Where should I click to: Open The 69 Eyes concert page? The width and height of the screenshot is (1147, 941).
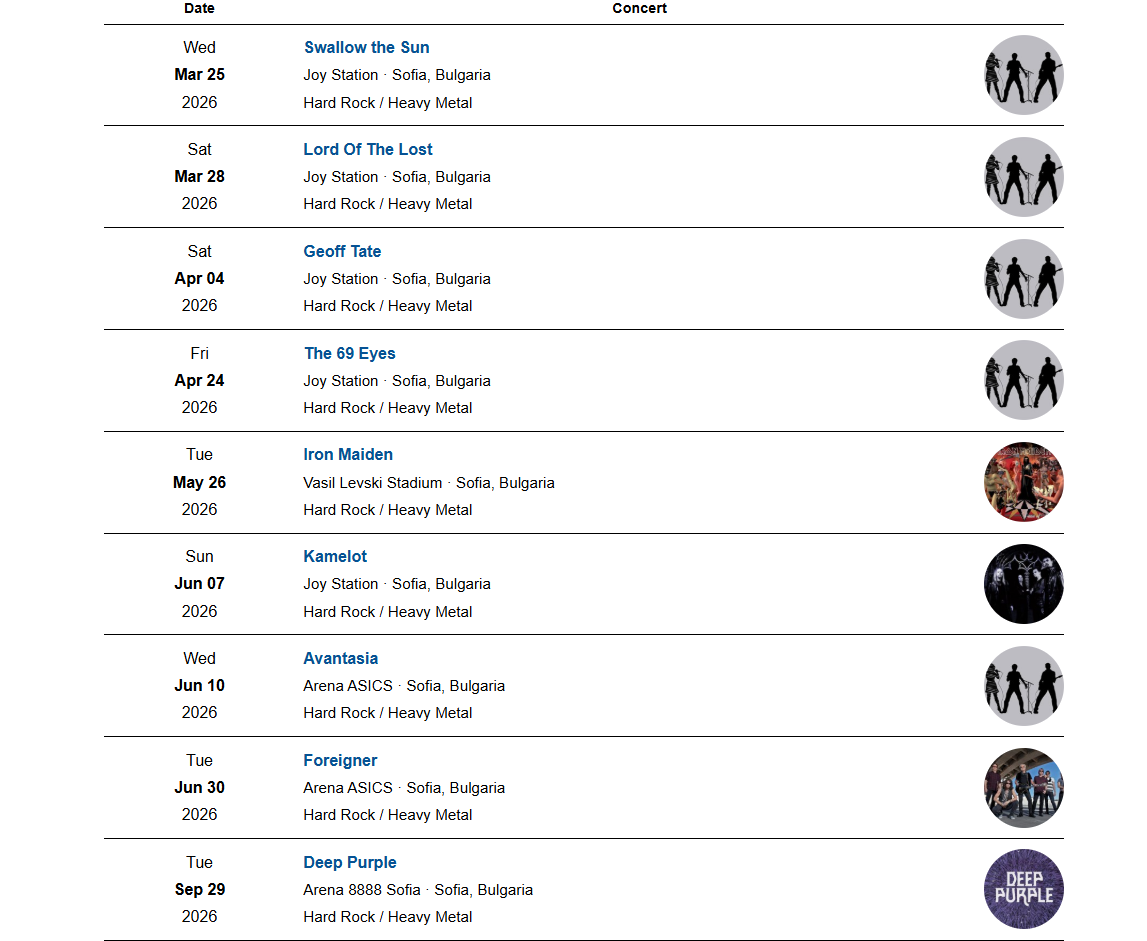click(x=349, y=353)
